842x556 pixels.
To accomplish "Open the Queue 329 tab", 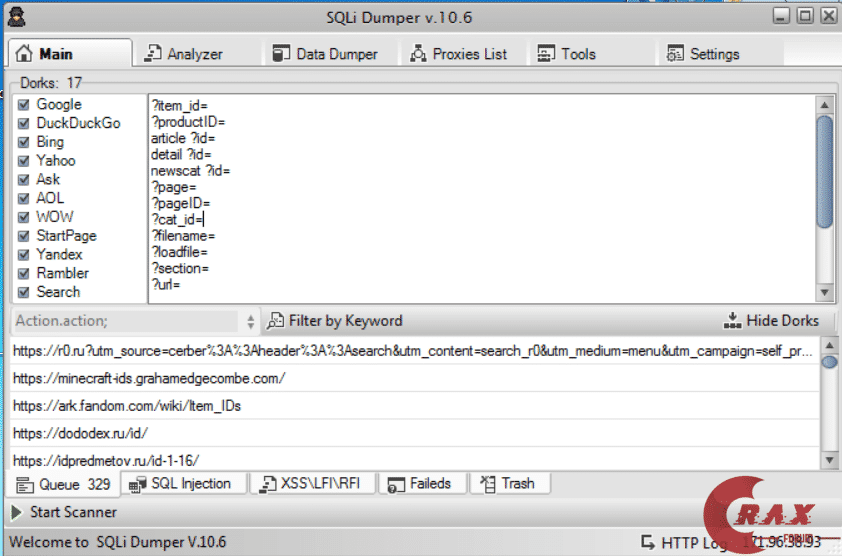I will 63,484.
